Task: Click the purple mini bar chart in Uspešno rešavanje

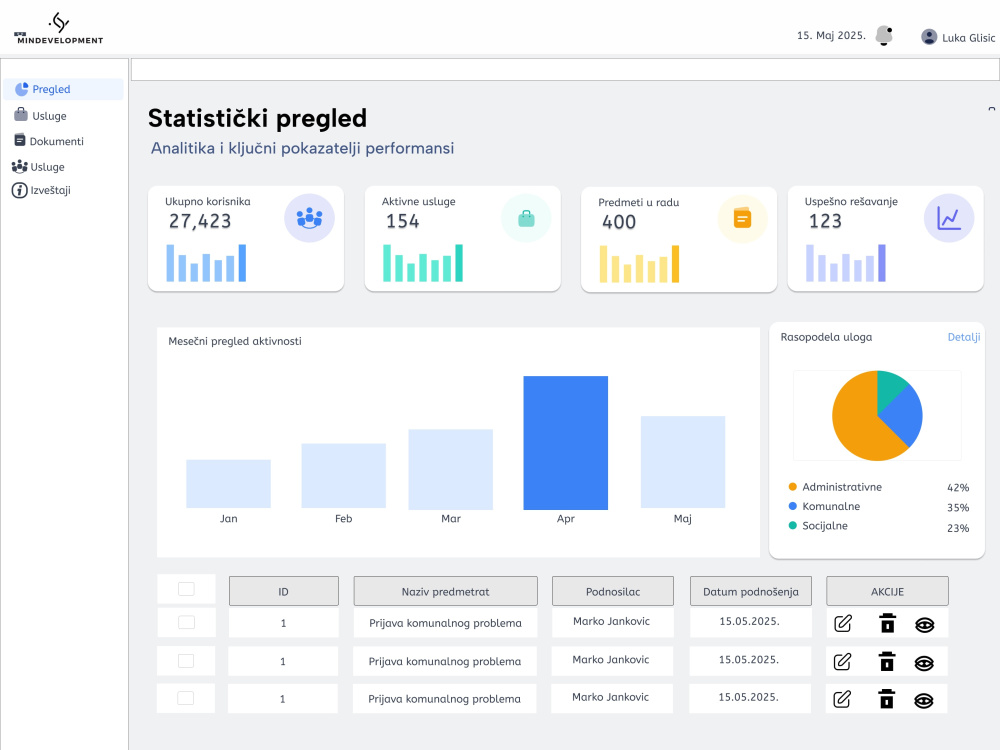Action: 846,263
